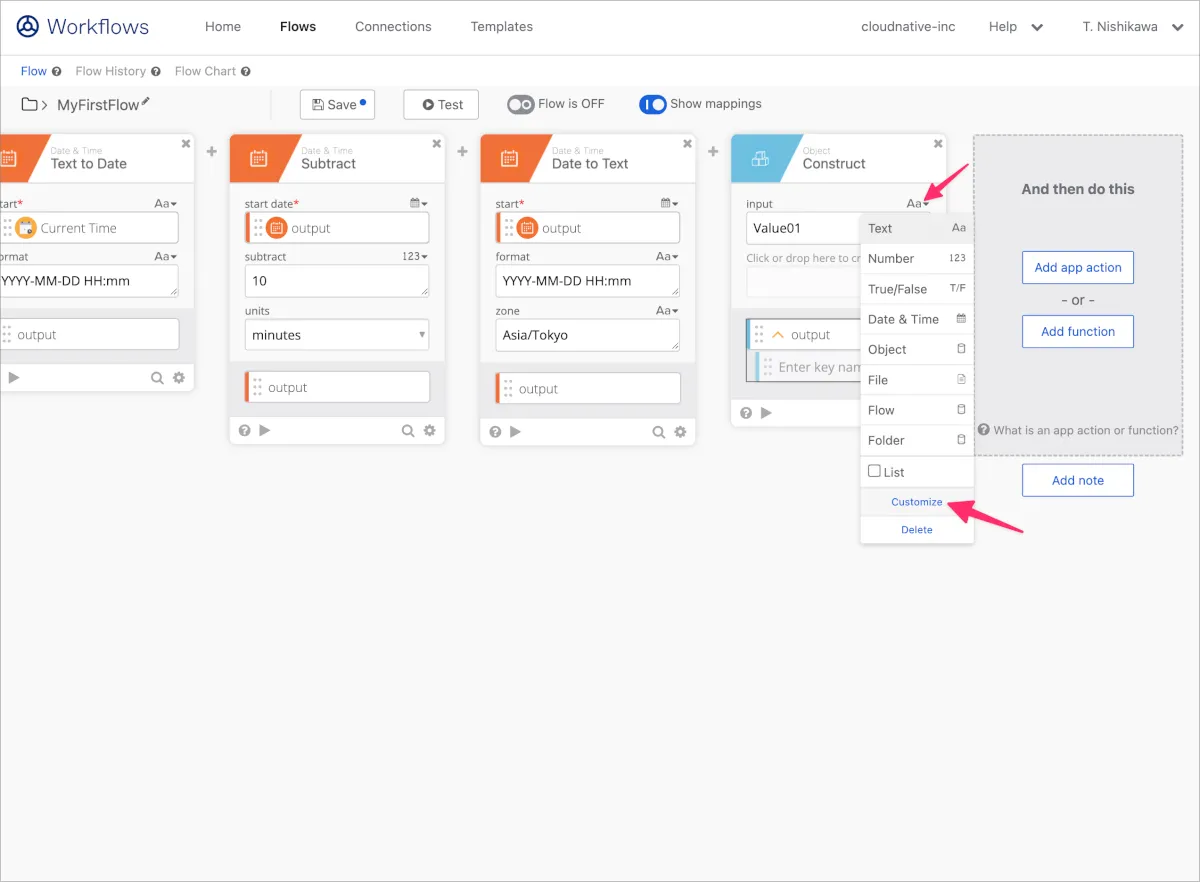Image resolution: width=1200 pixels, height=882 pixels.
Task: Click the plus icon between Subtract and Date to Text
Action: (462, 152)
